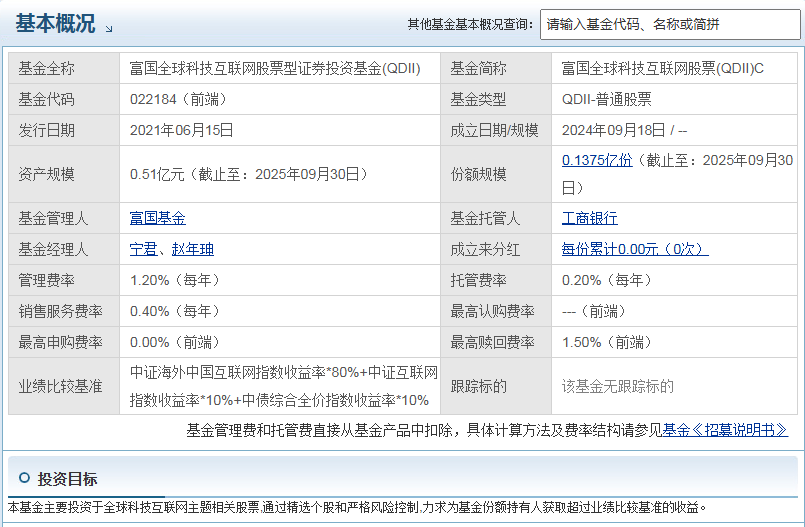Open the 0.1375亿份 share scale link
Image resolution: width=805 pixels, height=527 pixels.
597,160
